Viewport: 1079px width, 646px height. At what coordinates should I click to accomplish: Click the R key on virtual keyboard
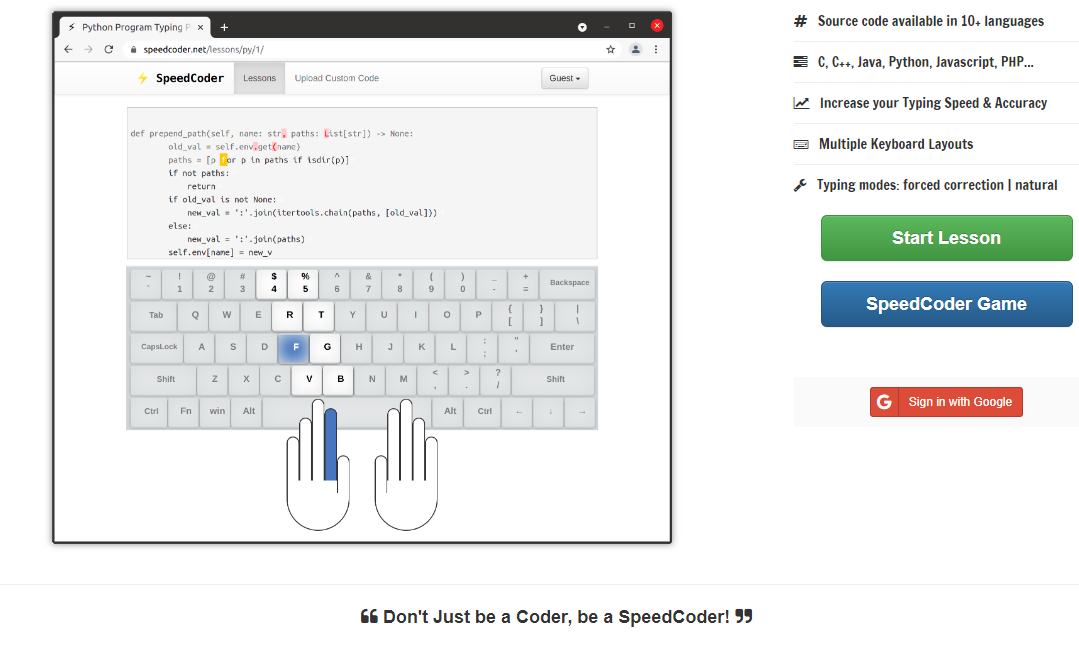289,315
